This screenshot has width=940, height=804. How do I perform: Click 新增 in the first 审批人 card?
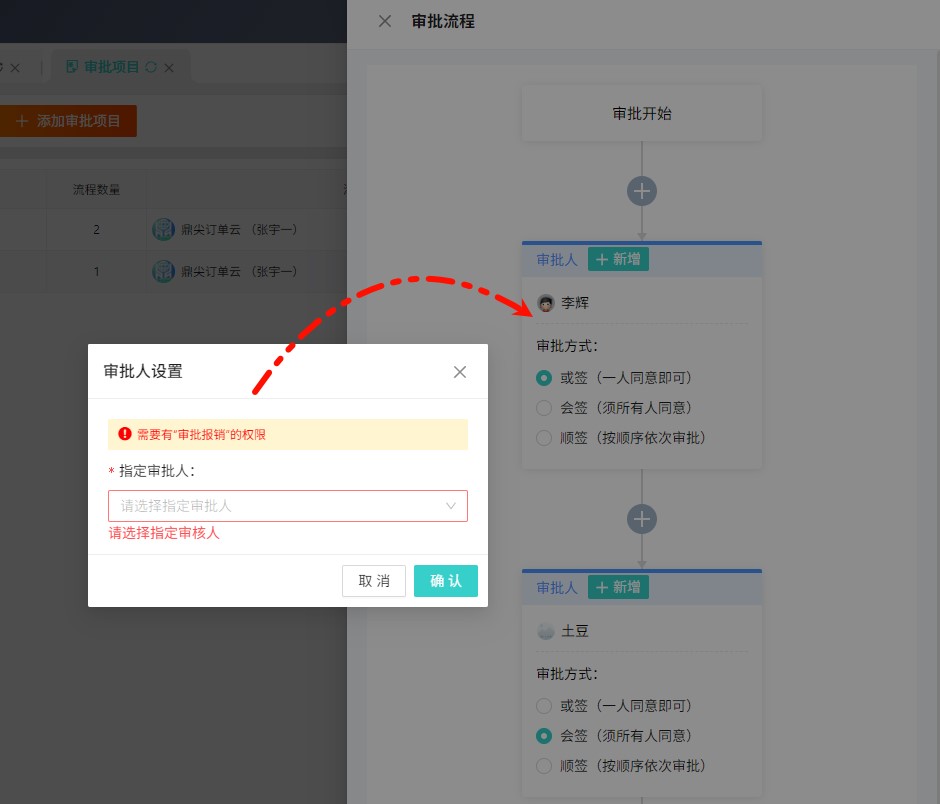[618, 259]
